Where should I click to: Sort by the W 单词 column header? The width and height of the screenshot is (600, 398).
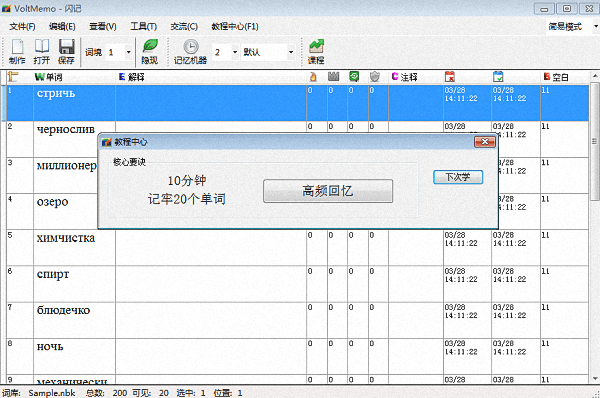48,77
